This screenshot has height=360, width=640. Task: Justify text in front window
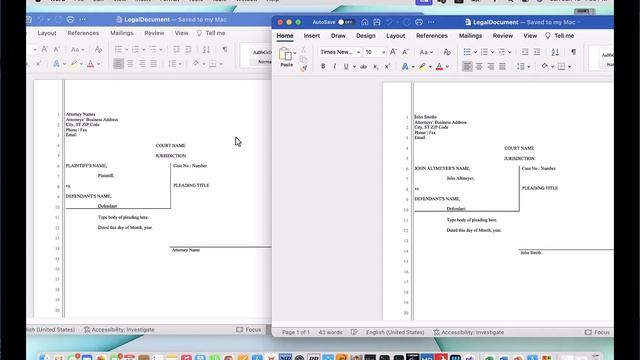pyautogui.click(x=502, y=66)
